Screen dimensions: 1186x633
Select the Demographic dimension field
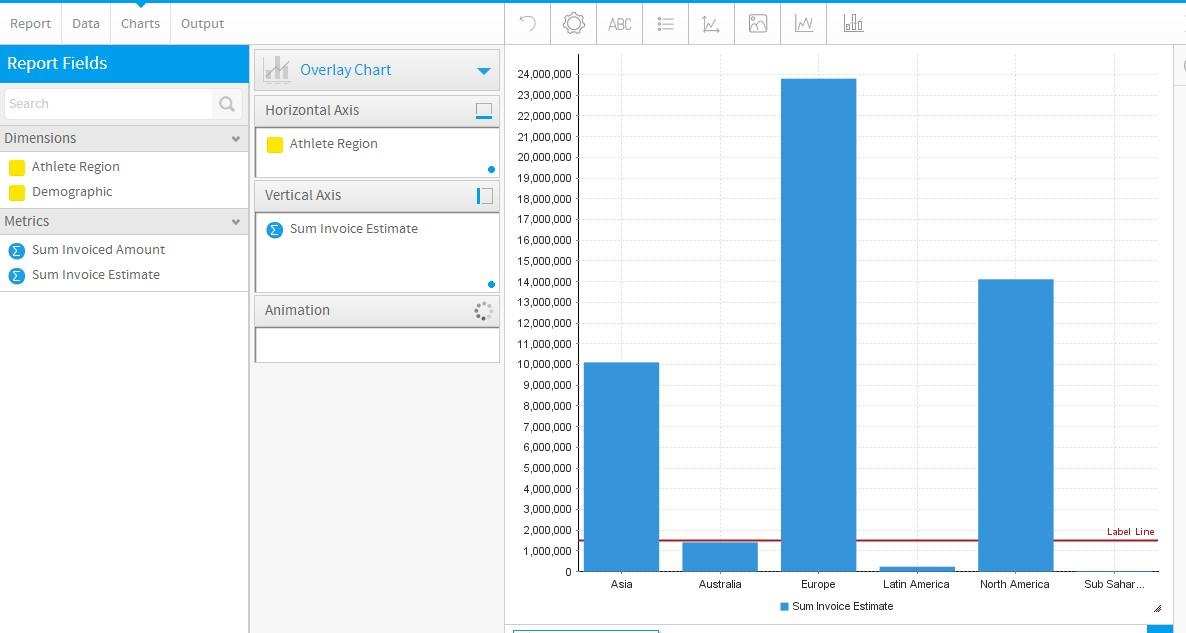(x=72, y=191)
